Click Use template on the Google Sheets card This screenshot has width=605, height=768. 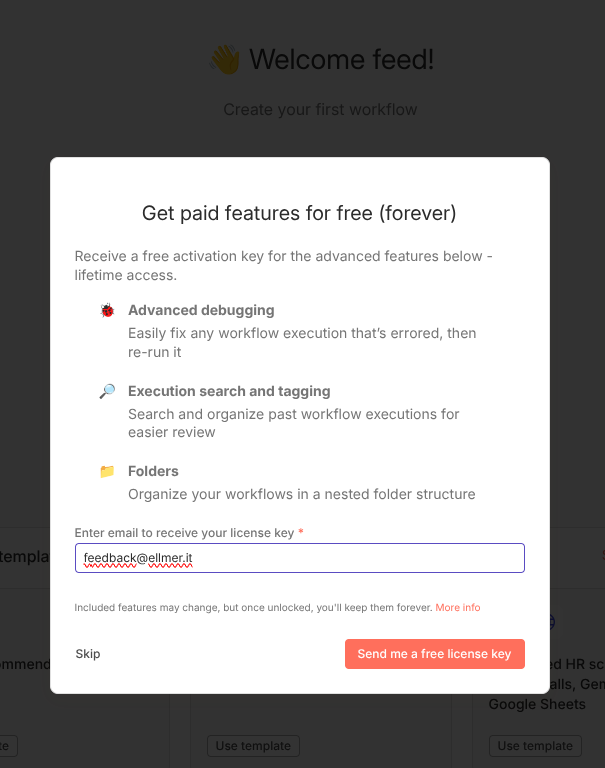(535, 746)
